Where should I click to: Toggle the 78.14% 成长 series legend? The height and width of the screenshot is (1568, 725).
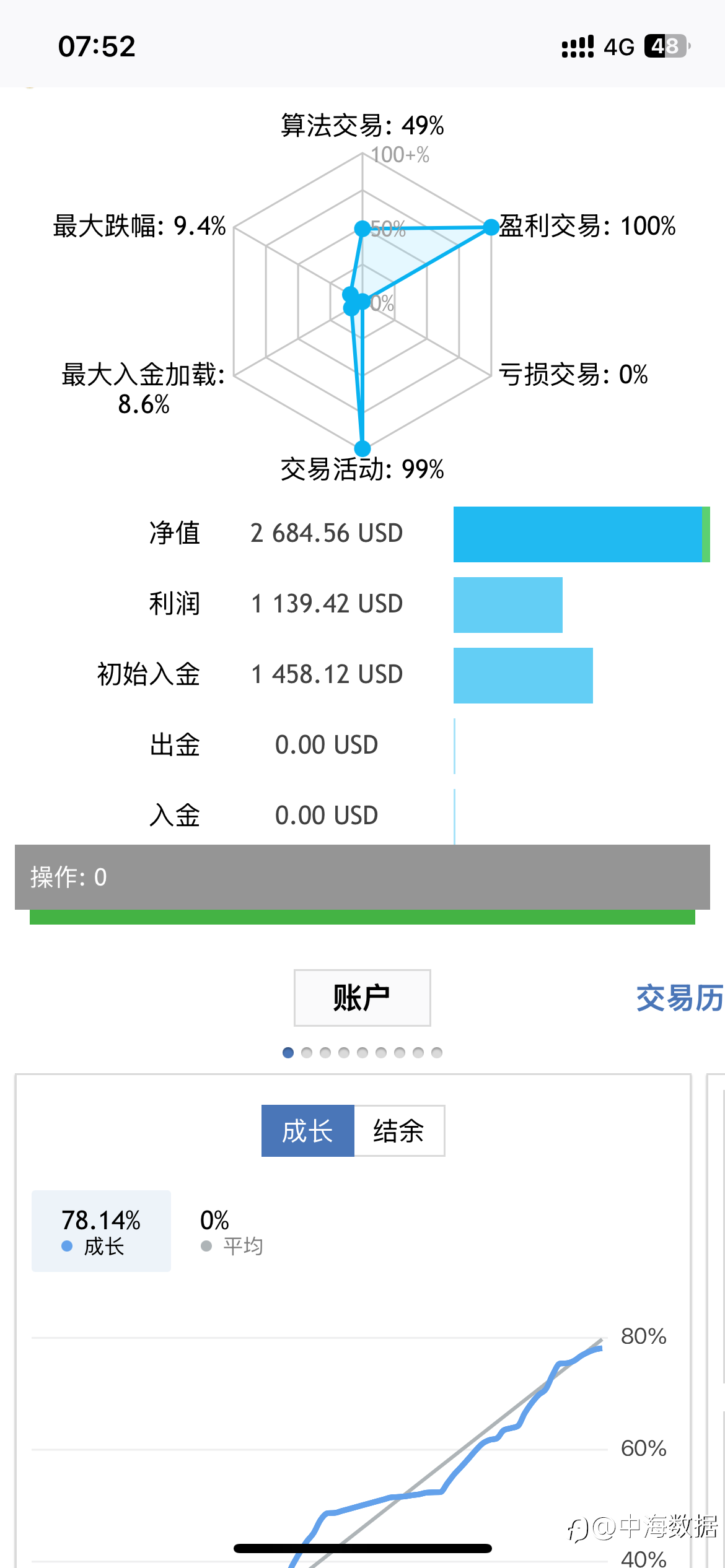pyautogui.click(x=101, y=1231)
